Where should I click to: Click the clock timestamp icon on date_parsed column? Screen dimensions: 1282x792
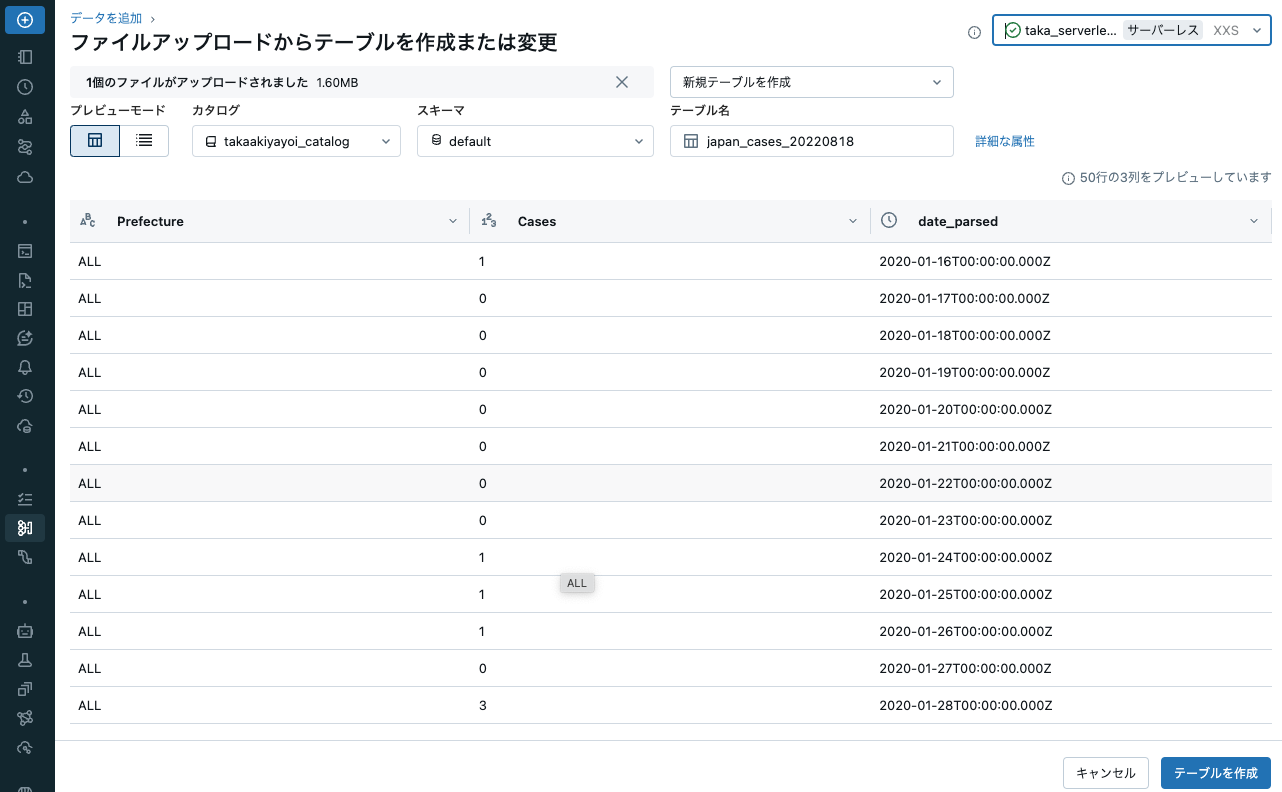(x=889, y=221)
